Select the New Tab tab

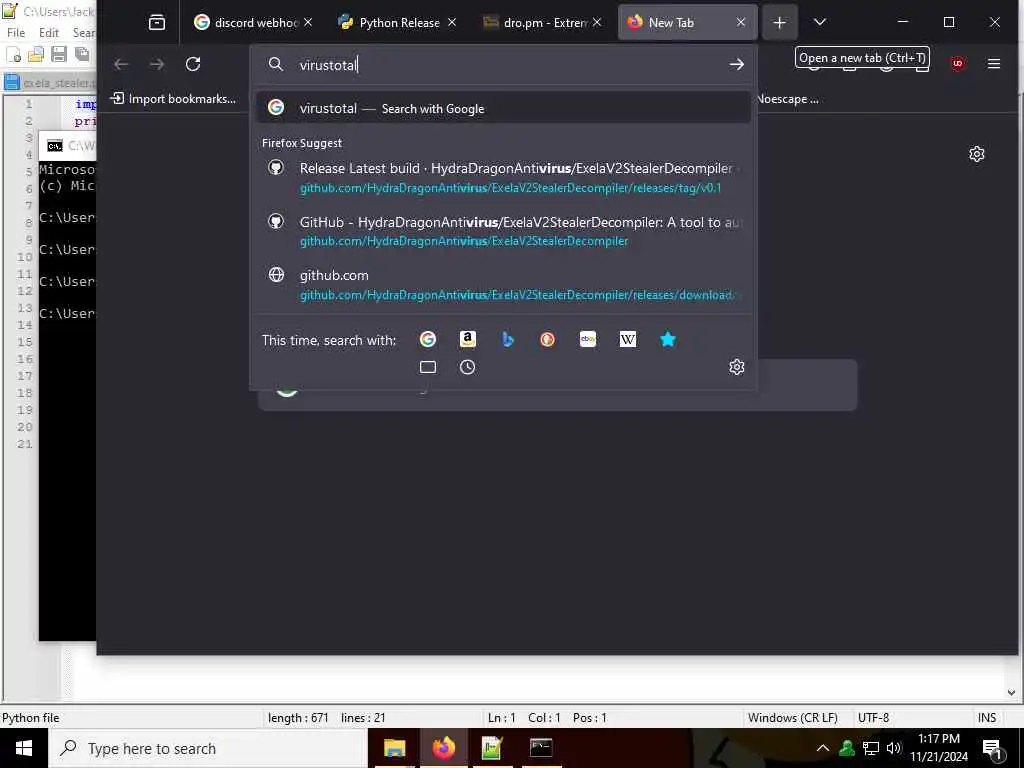coord(679,23)
